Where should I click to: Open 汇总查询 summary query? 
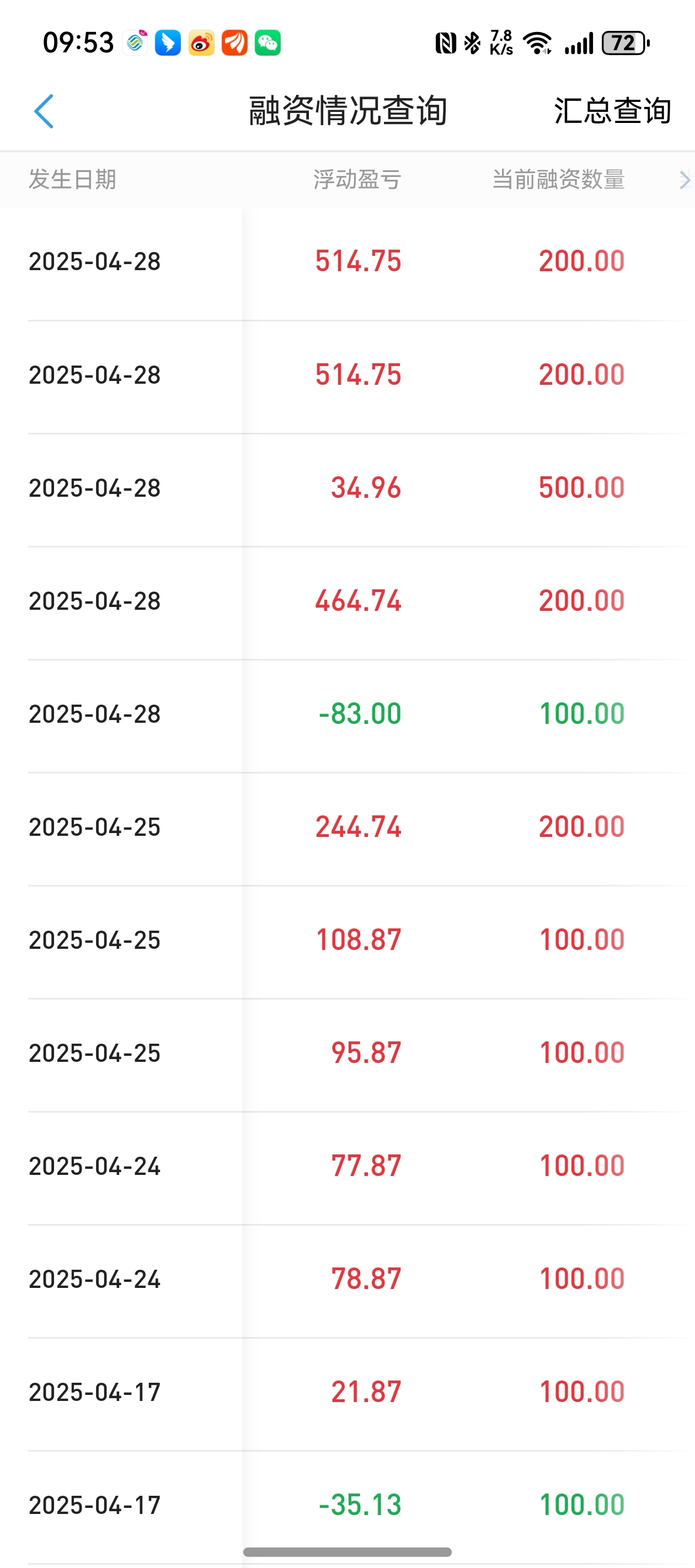pyautogui.click(x=613, y=111)
